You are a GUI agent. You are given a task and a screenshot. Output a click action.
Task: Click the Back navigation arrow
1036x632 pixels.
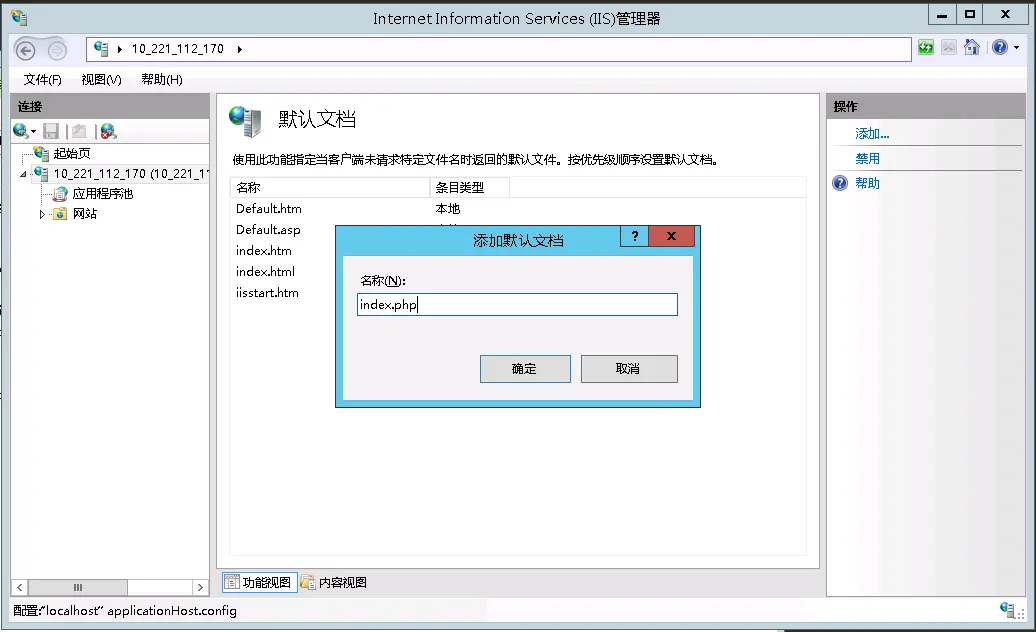point(25,50)
